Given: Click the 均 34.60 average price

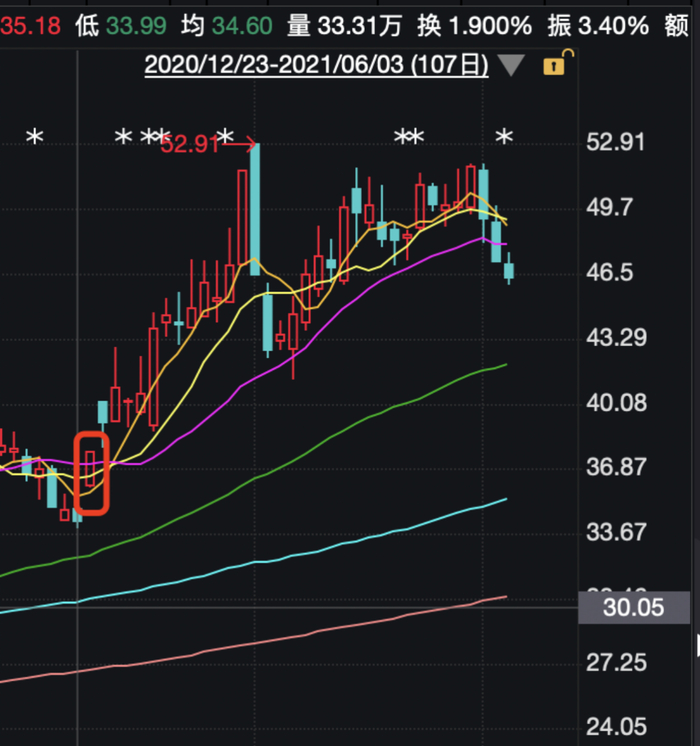Looking at the screenshot, I should [227, 26].
